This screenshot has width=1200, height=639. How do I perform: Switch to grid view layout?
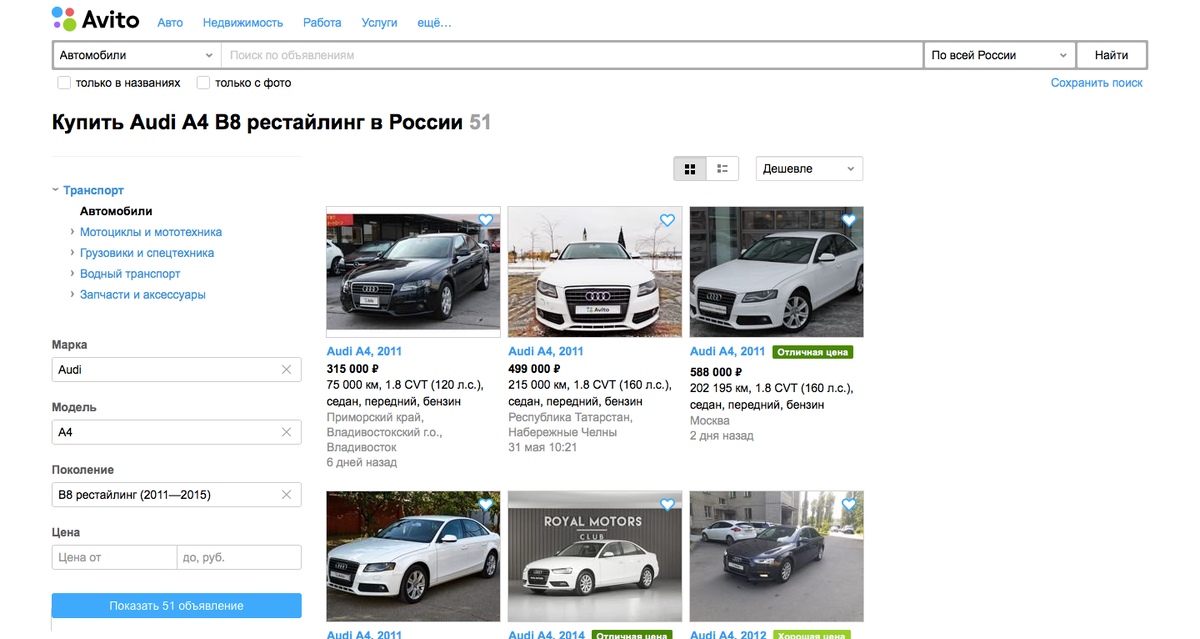(x=689, y=168)
